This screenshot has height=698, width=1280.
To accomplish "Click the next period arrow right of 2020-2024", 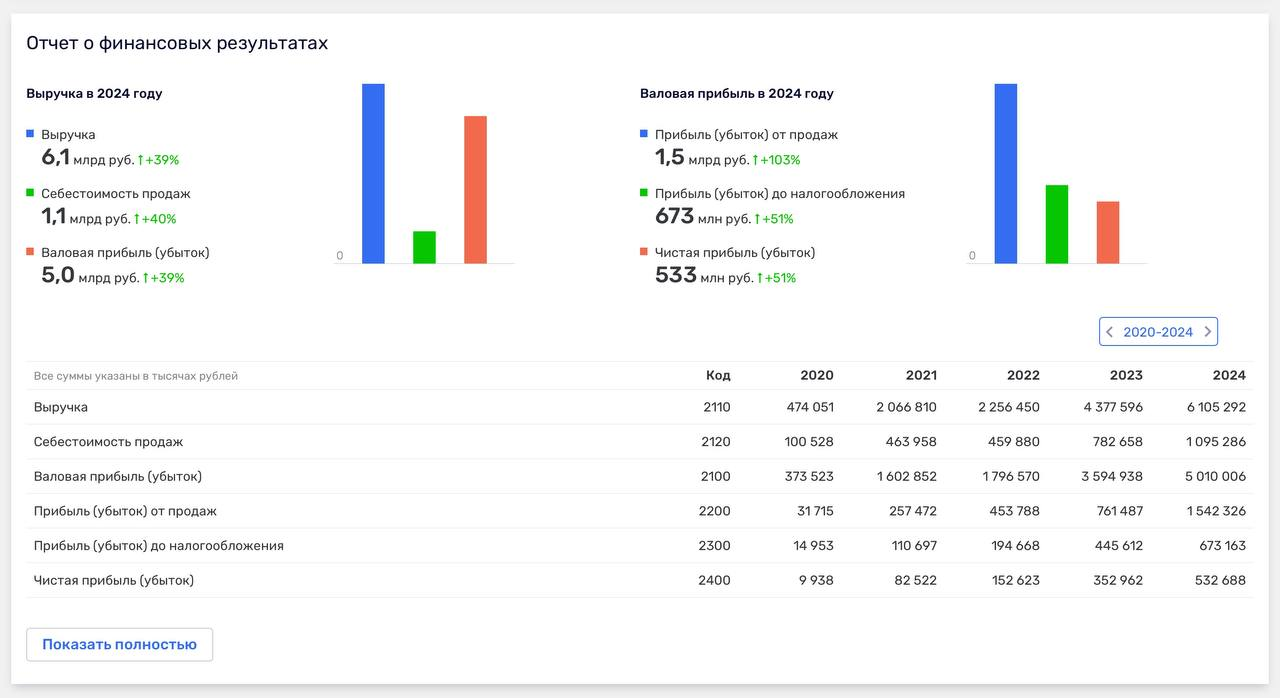I will (x=1207, y=332).
